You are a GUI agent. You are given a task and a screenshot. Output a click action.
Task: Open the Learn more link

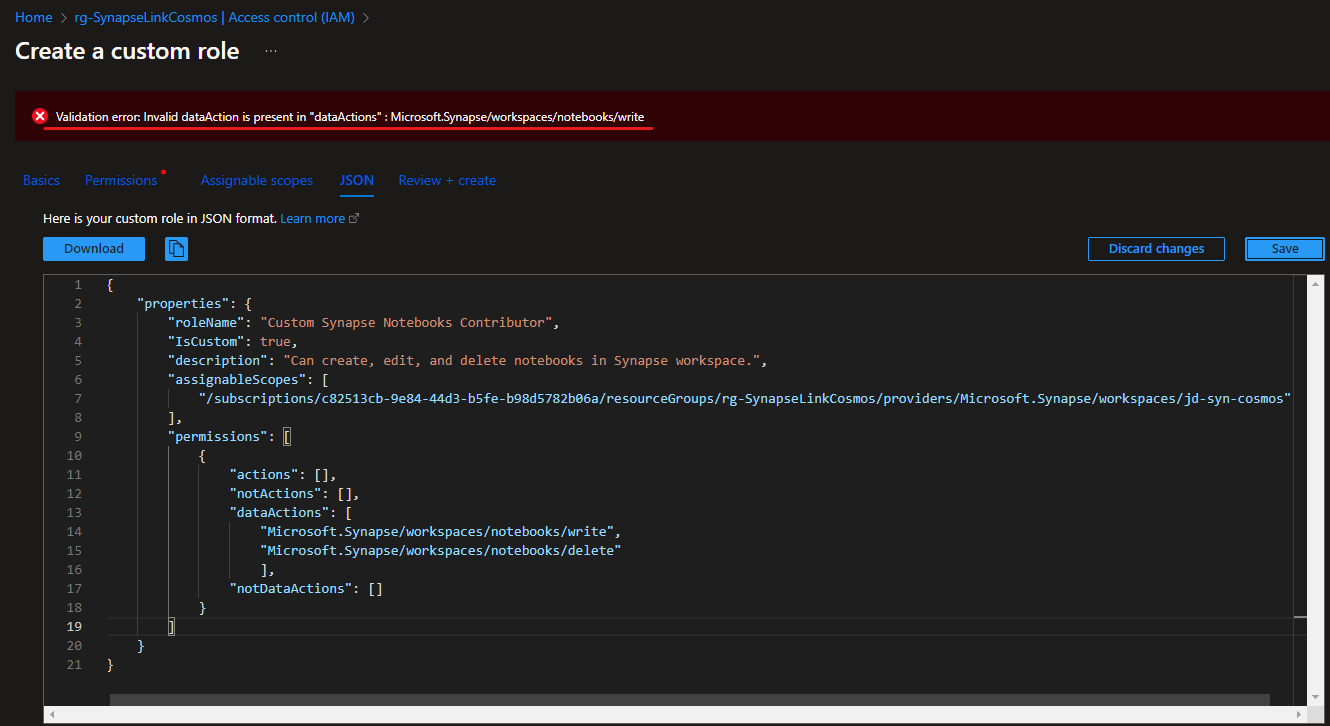tap(313, 217)
